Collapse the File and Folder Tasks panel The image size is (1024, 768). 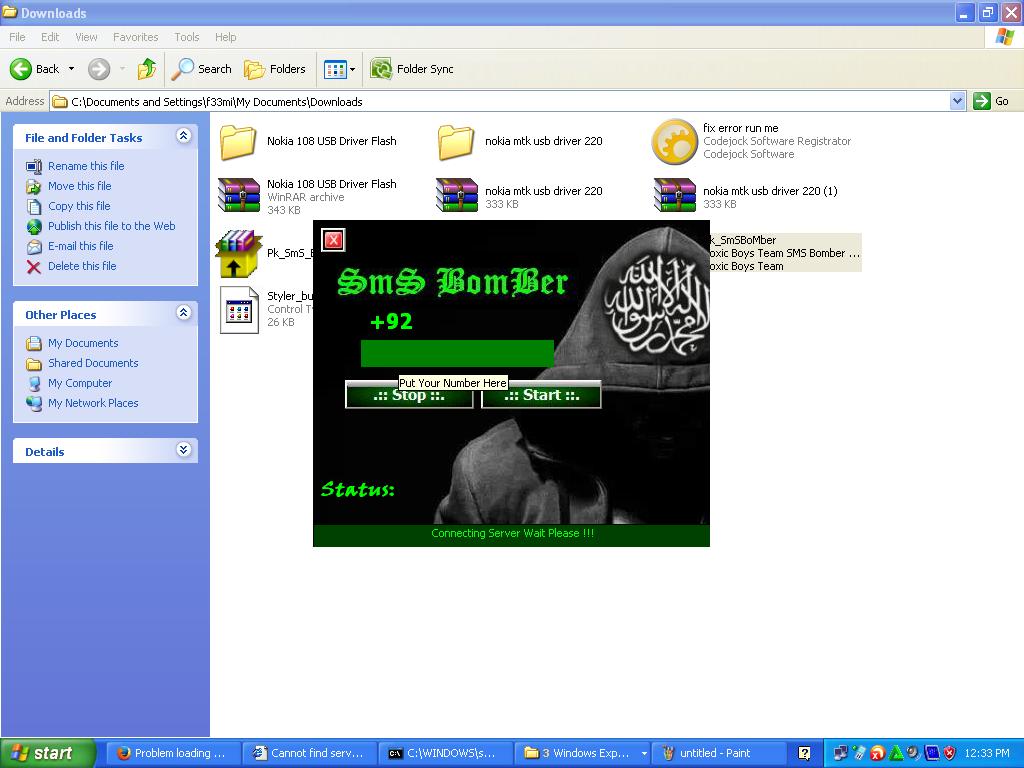click(184, 136)
